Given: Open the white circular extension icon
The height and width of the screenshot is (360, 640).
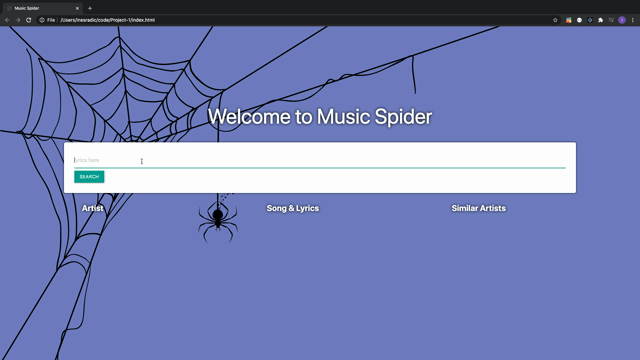Looking at the screenshot, I should [579, 20].
